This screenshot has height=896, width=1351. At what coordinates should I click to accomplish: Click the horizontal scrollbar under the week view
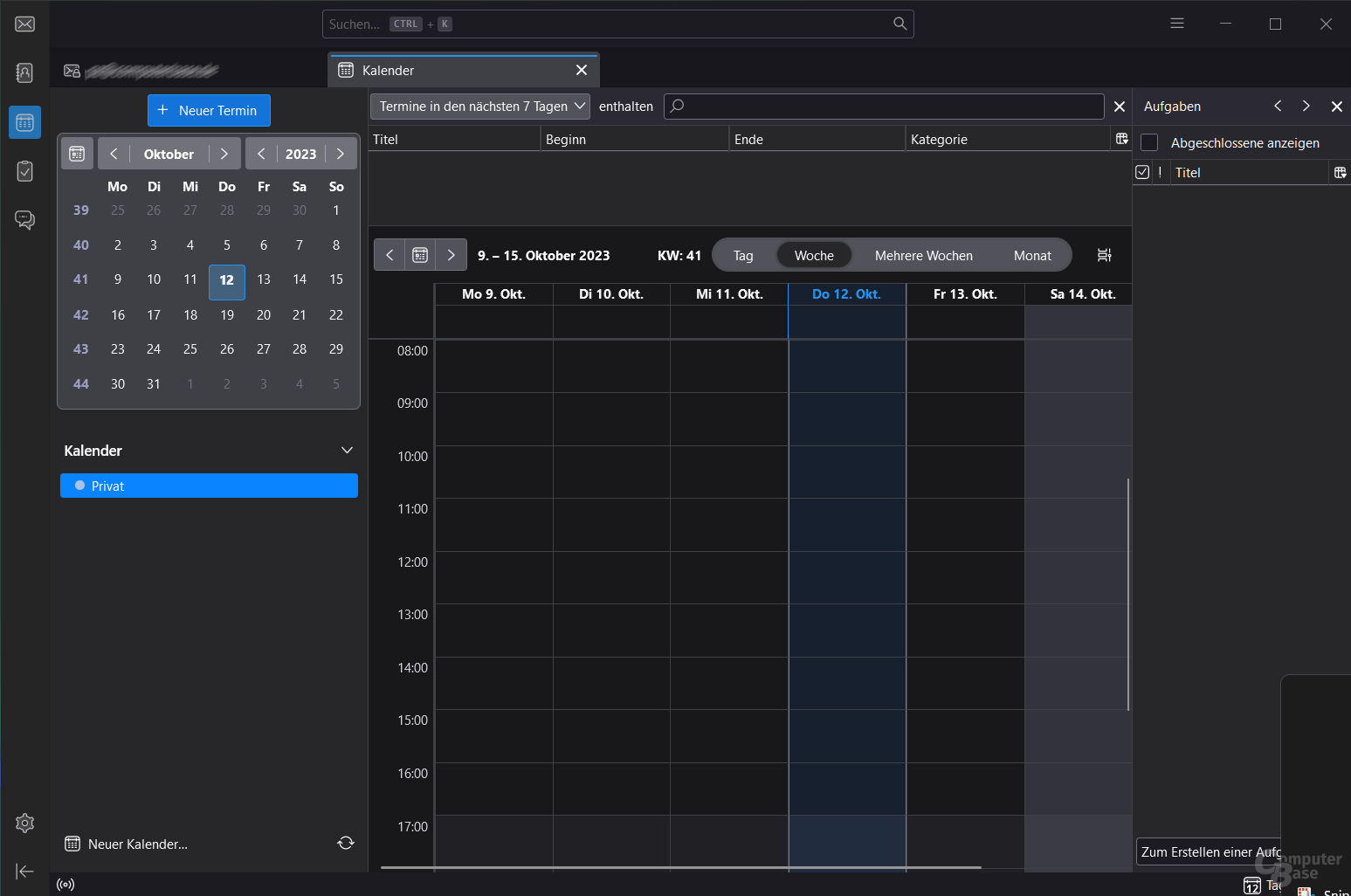point(681,867)
